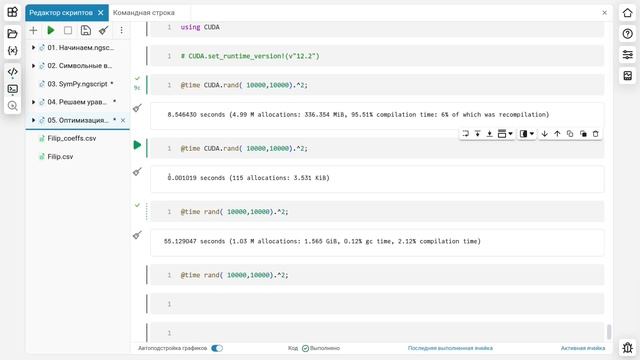Click the bug debug icon at bottom right
Image resolution: width=640 pixels, height=360 pixels.
point(627,347)
